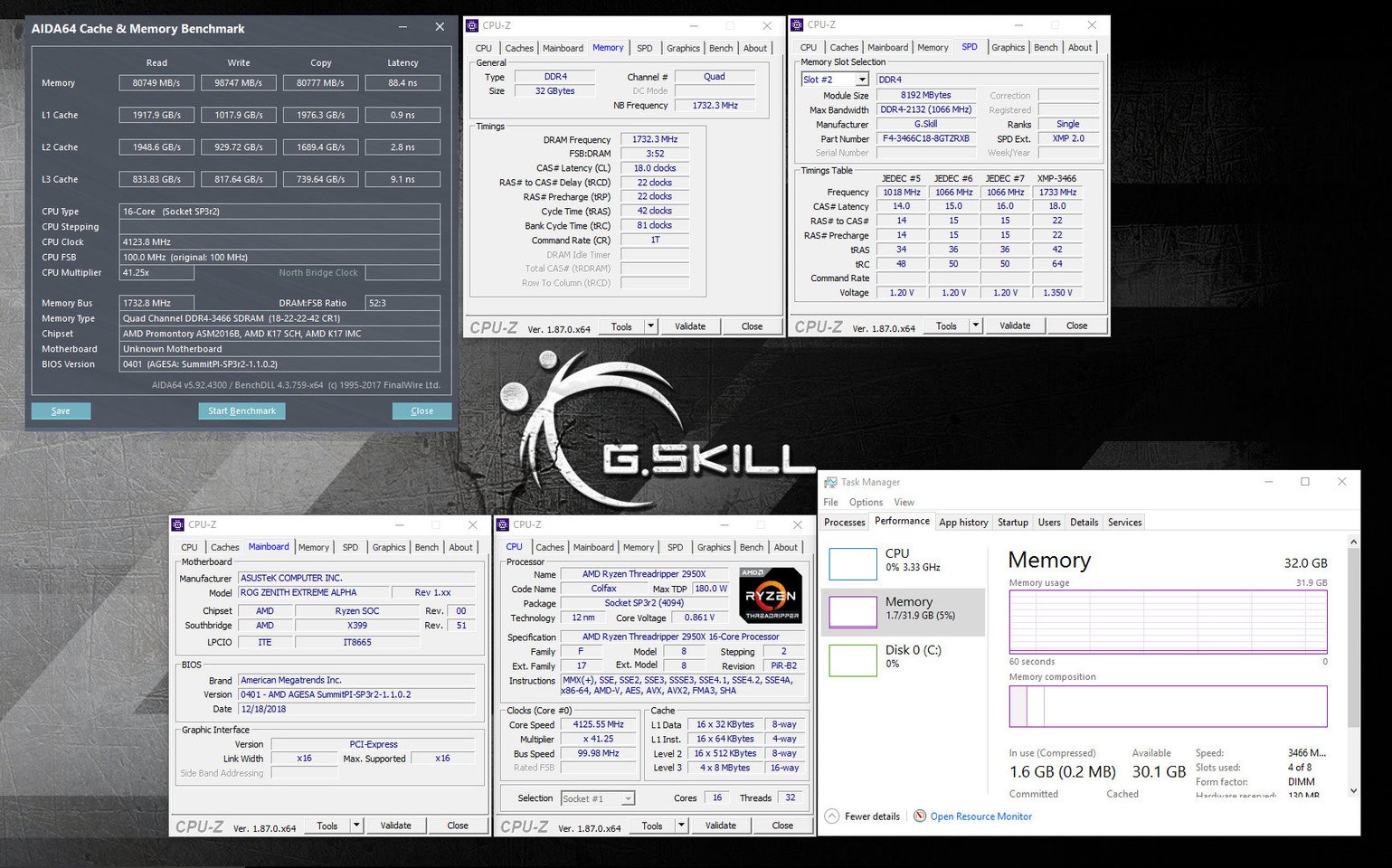Click the CPU-Z icon in the SPD window title bar
Screen dimensions: 1392x868
(797, 25)
